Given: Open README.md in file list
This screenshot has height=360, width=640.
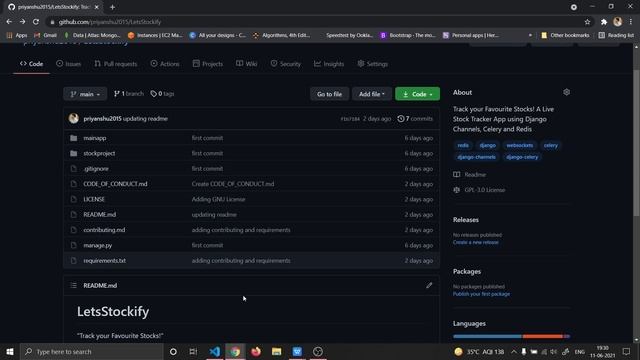Looking at the screenshot, I should point(100,215).
